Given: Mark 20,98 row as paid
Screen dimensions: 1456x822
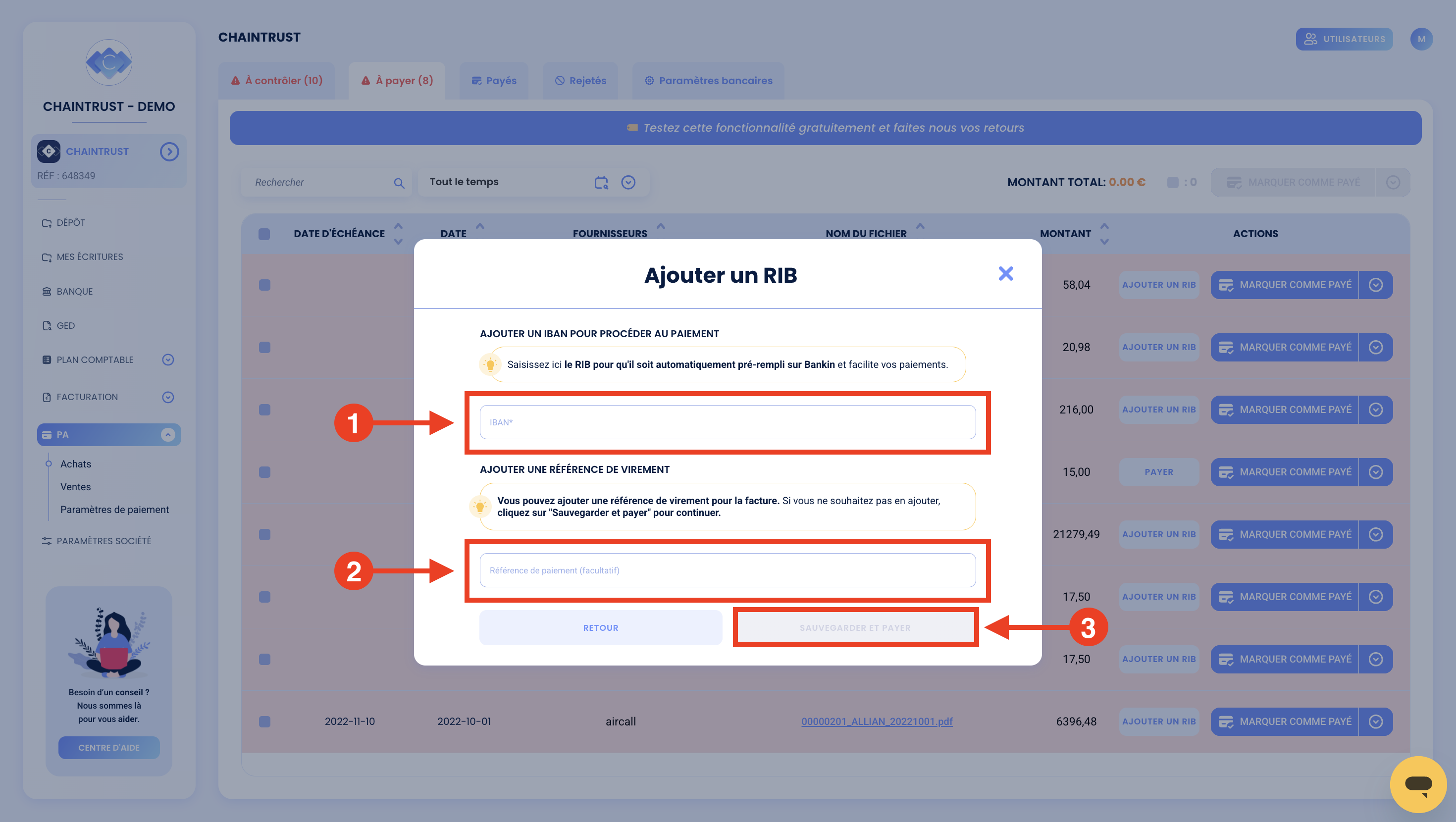Looking at the screenshot, I should [1284, 347].
